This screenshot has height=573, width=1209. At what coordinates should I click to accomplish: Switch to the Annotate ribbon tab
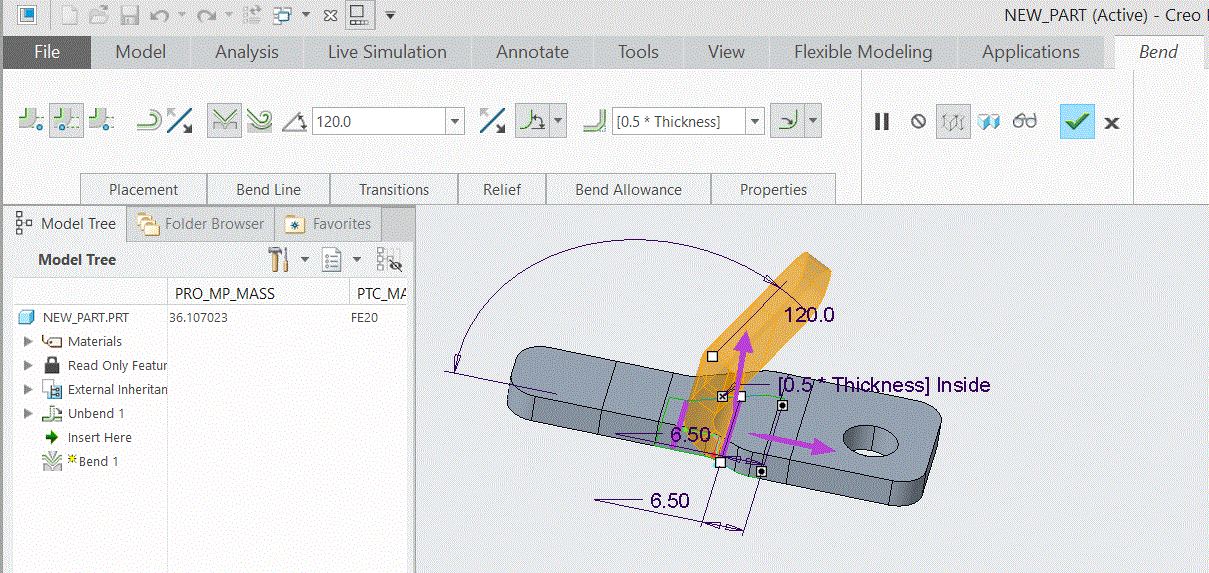click(x=532, y=52)
